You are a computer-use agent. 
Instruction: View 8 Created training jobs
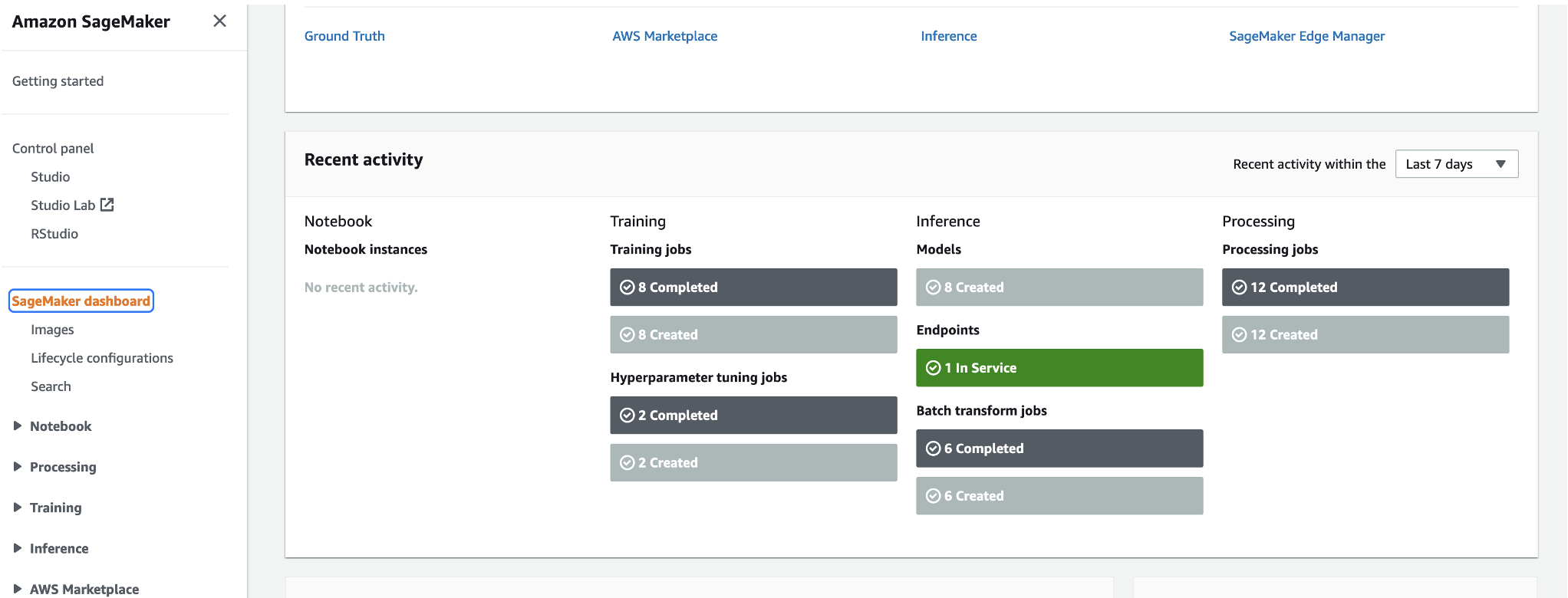pyautogui.click(x=753, y=335)
